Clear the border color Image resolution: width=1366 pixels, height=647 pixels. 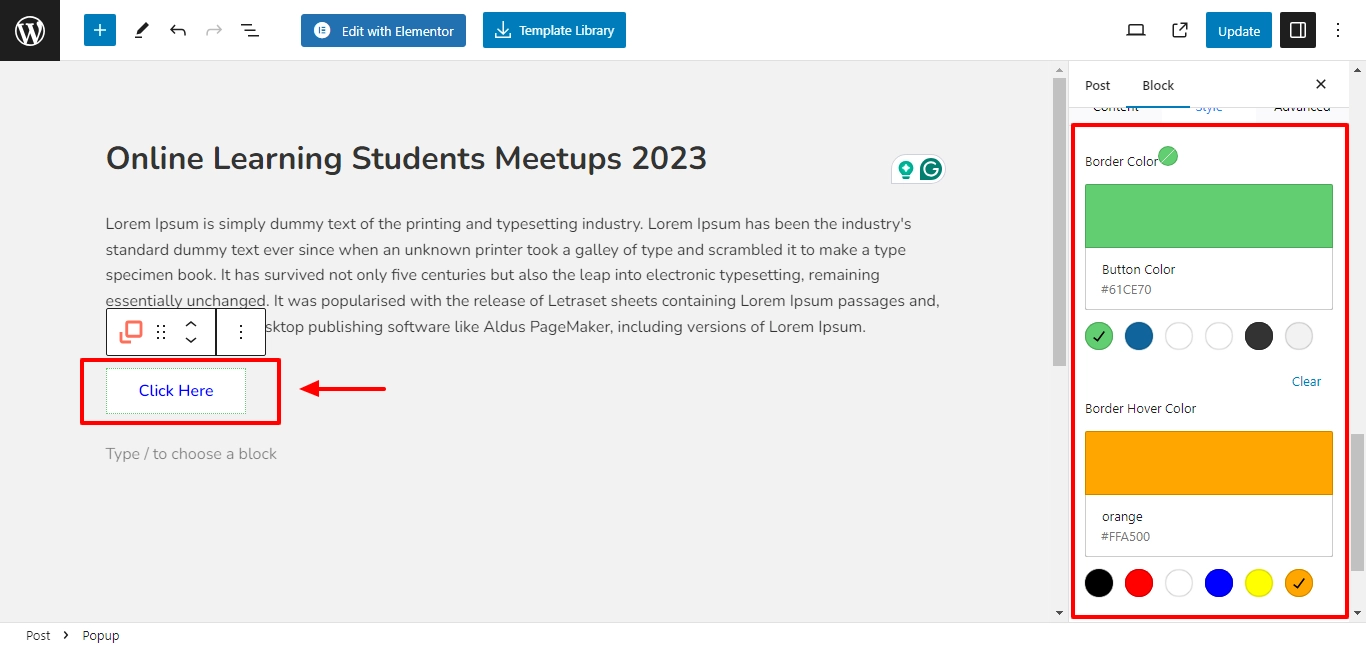pyautogui.click(x=1306, y=381)
